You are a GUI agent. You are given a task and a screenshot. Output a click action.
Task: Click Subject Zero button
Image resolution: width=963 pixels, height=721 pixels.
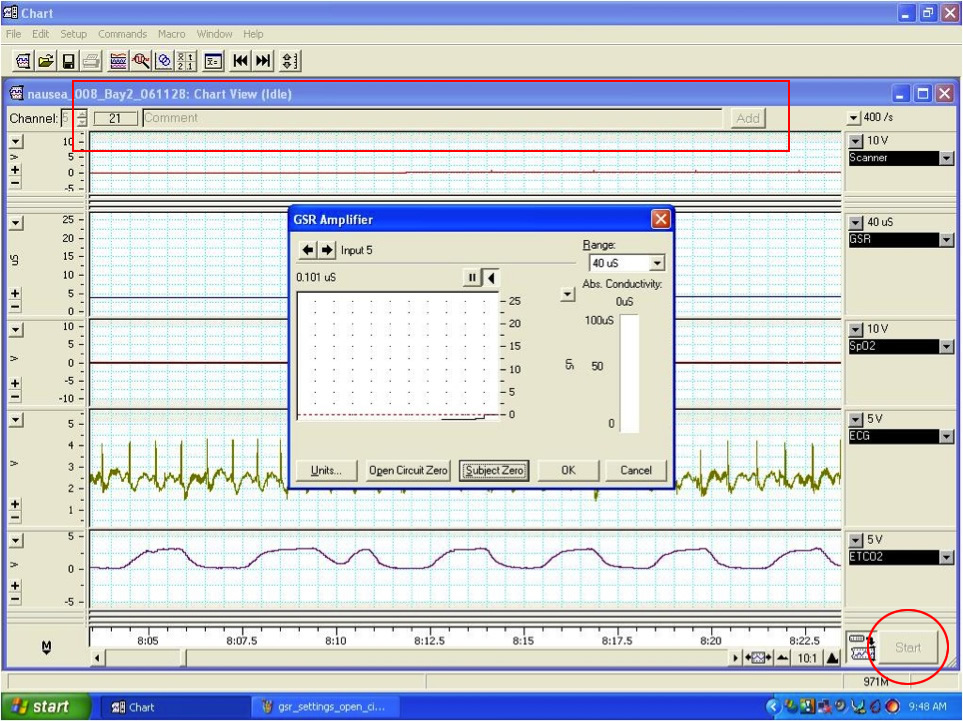pos(494,470)
